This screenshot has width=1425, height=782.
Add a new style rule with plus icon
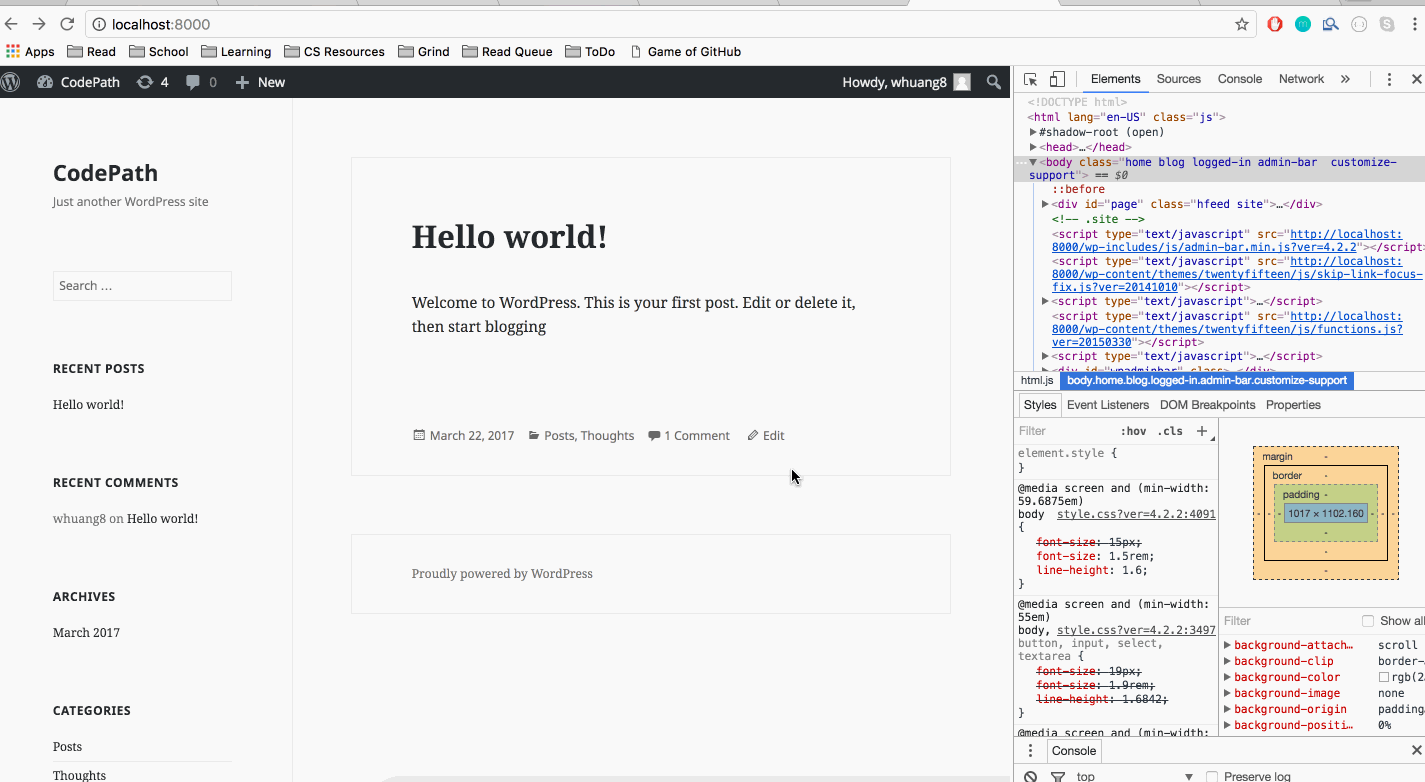pos(1201,431)
